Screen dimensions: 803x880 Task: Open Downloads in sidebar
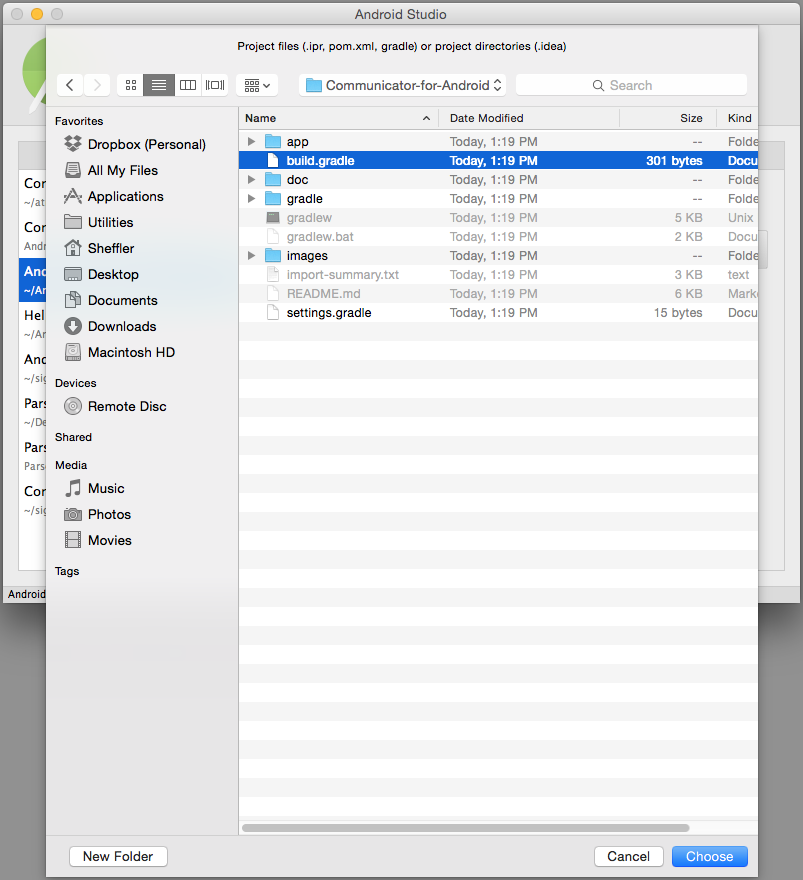point(110,326)
